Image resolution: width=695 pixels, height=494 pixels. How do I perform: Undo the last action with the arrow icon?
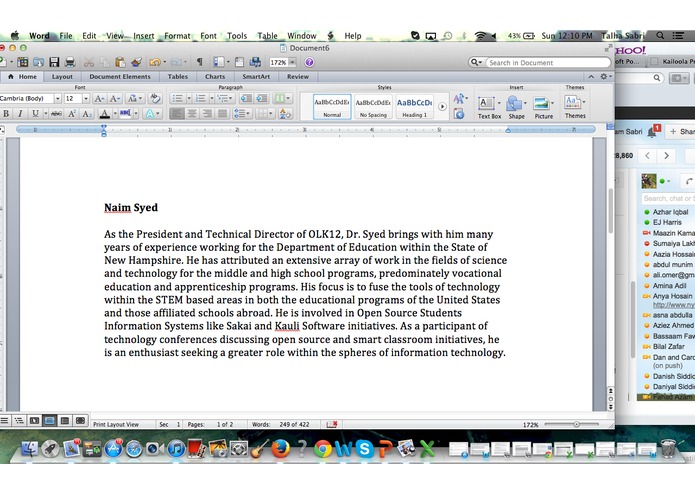154,62
